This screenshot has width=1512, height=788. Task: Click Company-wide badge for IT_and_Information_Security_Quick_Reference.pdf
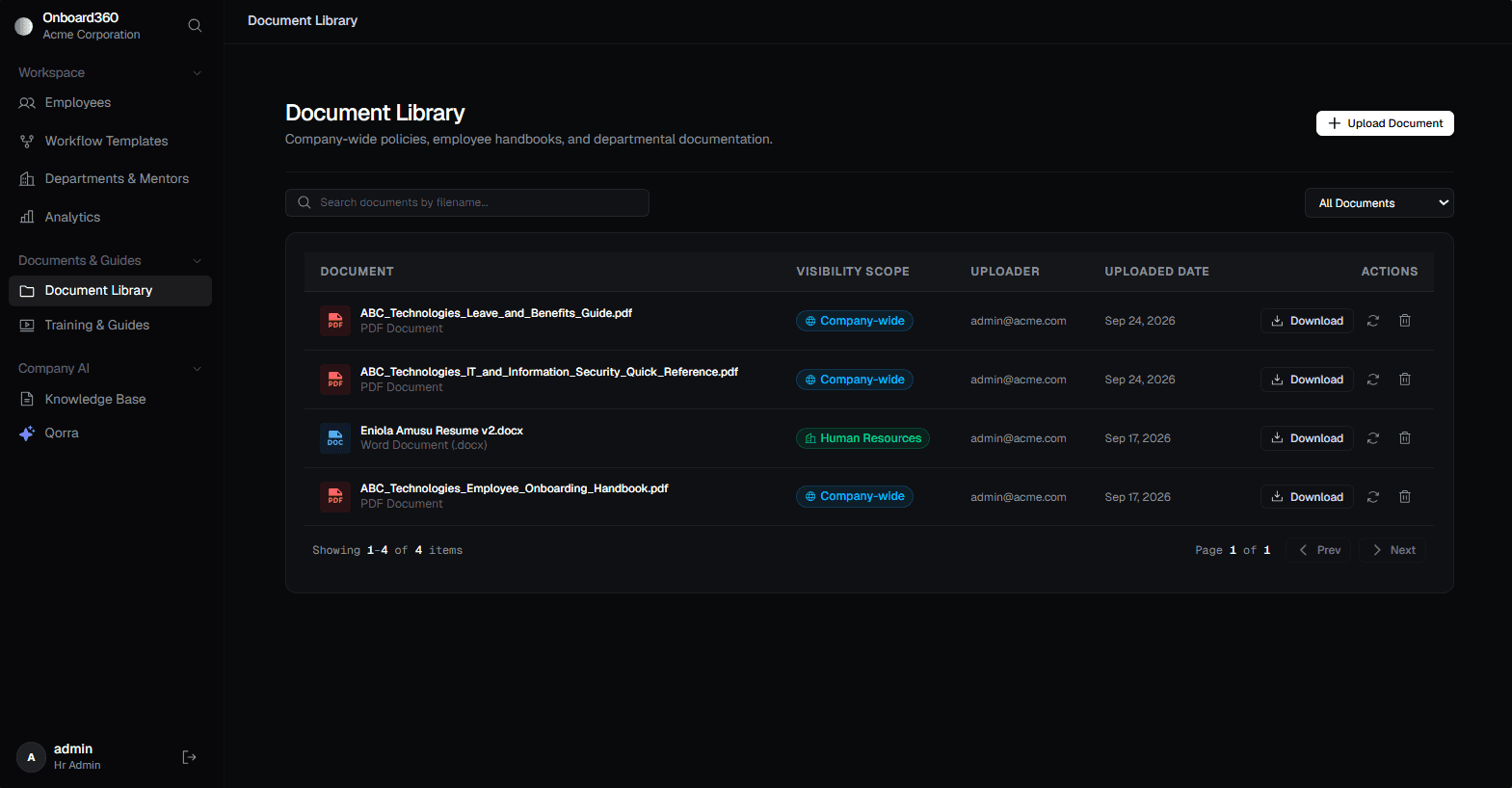click(x=855, y=380)
